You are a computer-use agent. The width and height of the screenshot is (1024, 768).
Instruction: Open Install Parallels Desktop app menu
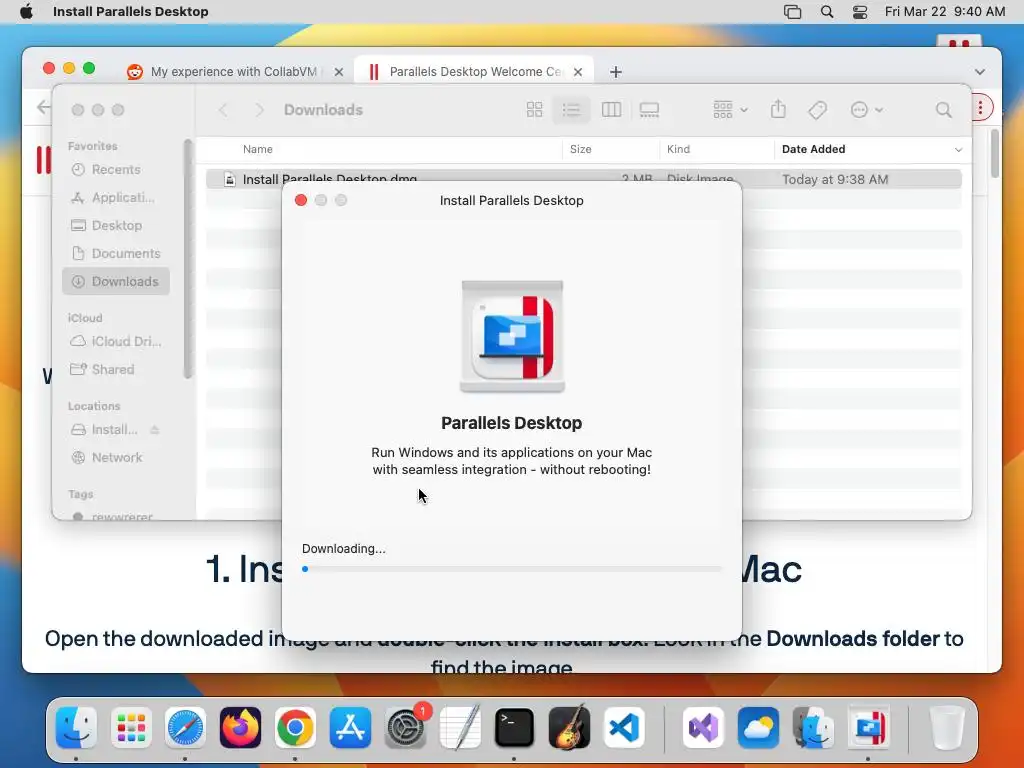[131, 12]
